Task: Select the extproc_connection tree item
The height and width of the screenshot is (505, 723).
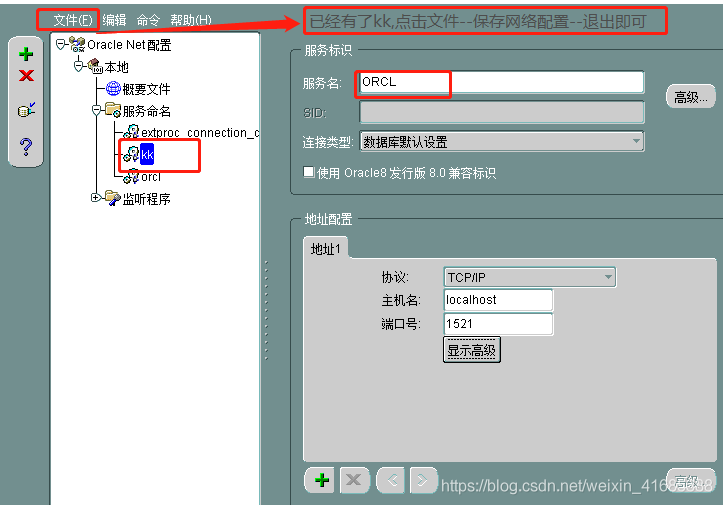Action: coord(200,133)
